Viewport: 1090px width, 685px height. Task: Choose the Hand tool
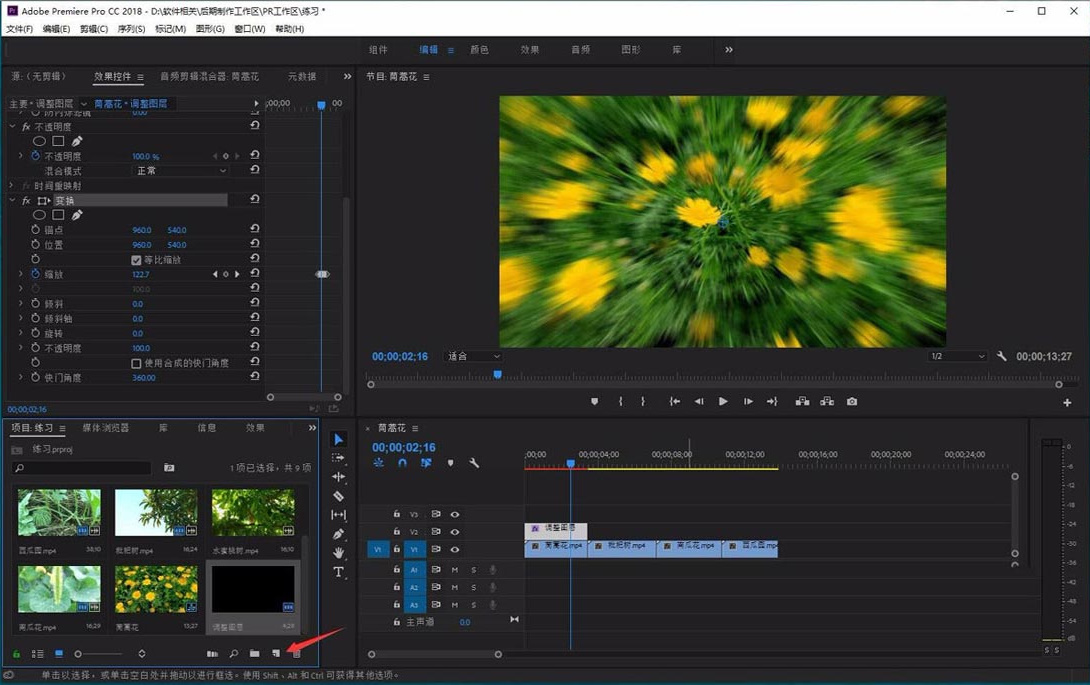click(338, 553)
